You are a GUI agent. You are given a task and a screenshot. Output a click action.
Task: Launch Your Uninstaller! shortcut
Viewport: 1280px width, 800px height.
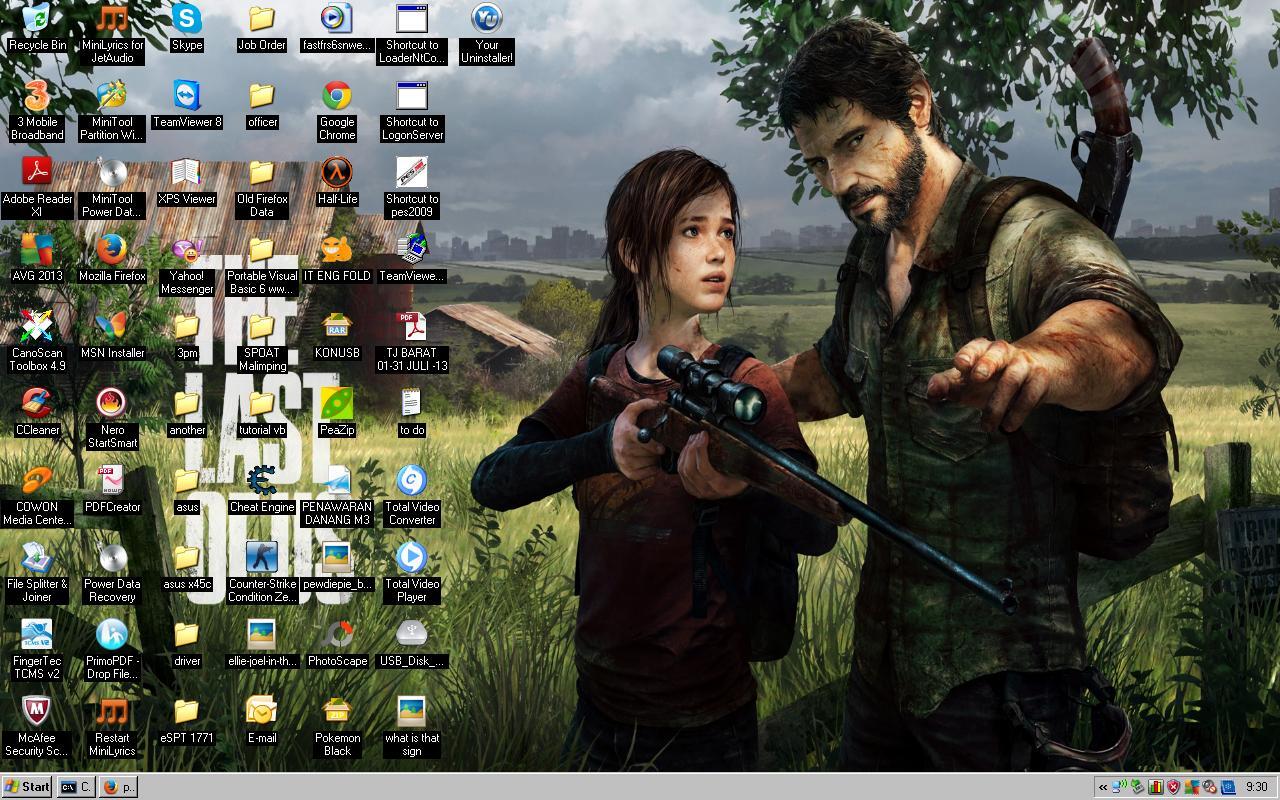tap(487, 18)
